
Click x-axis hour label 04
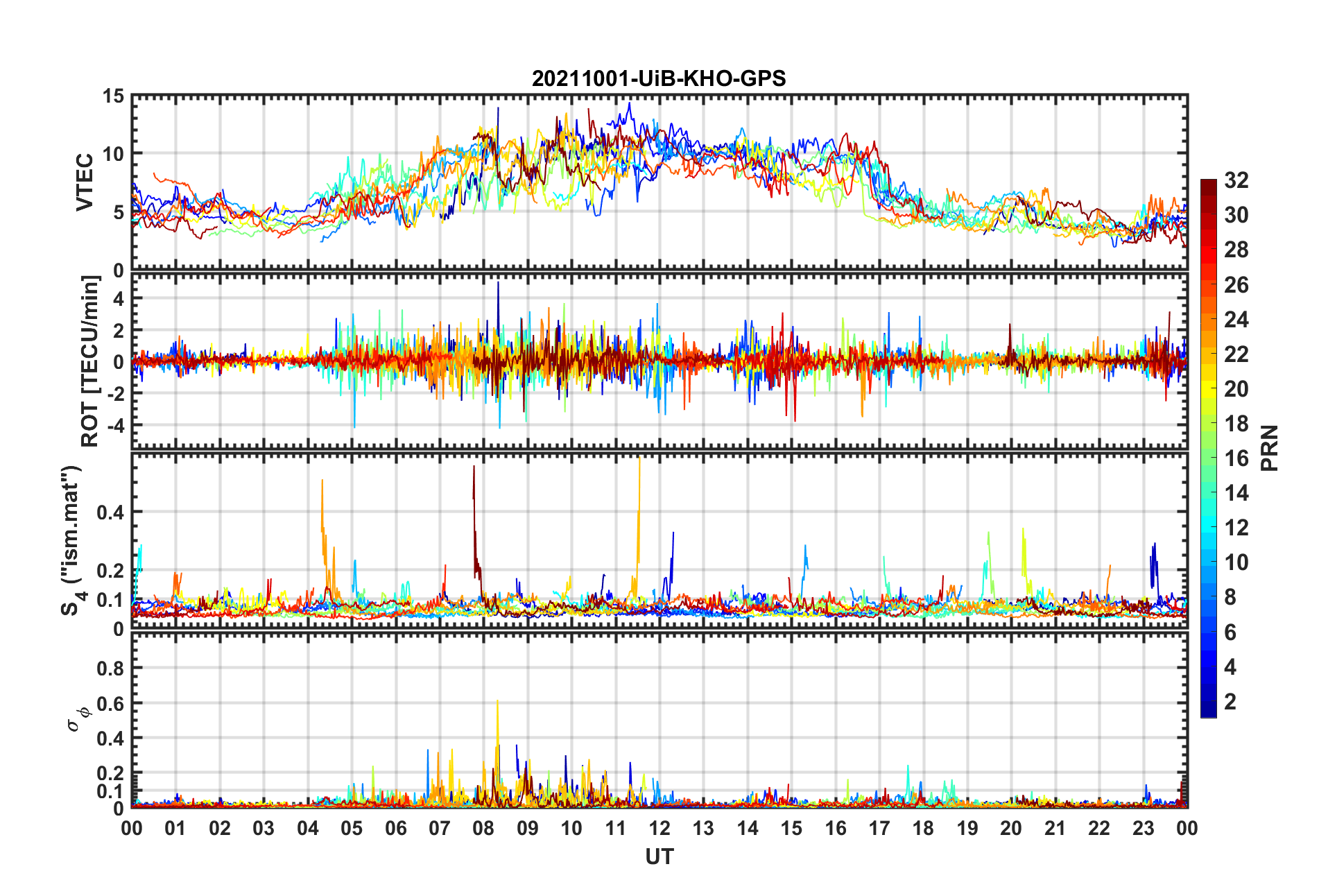click(308, 828)
